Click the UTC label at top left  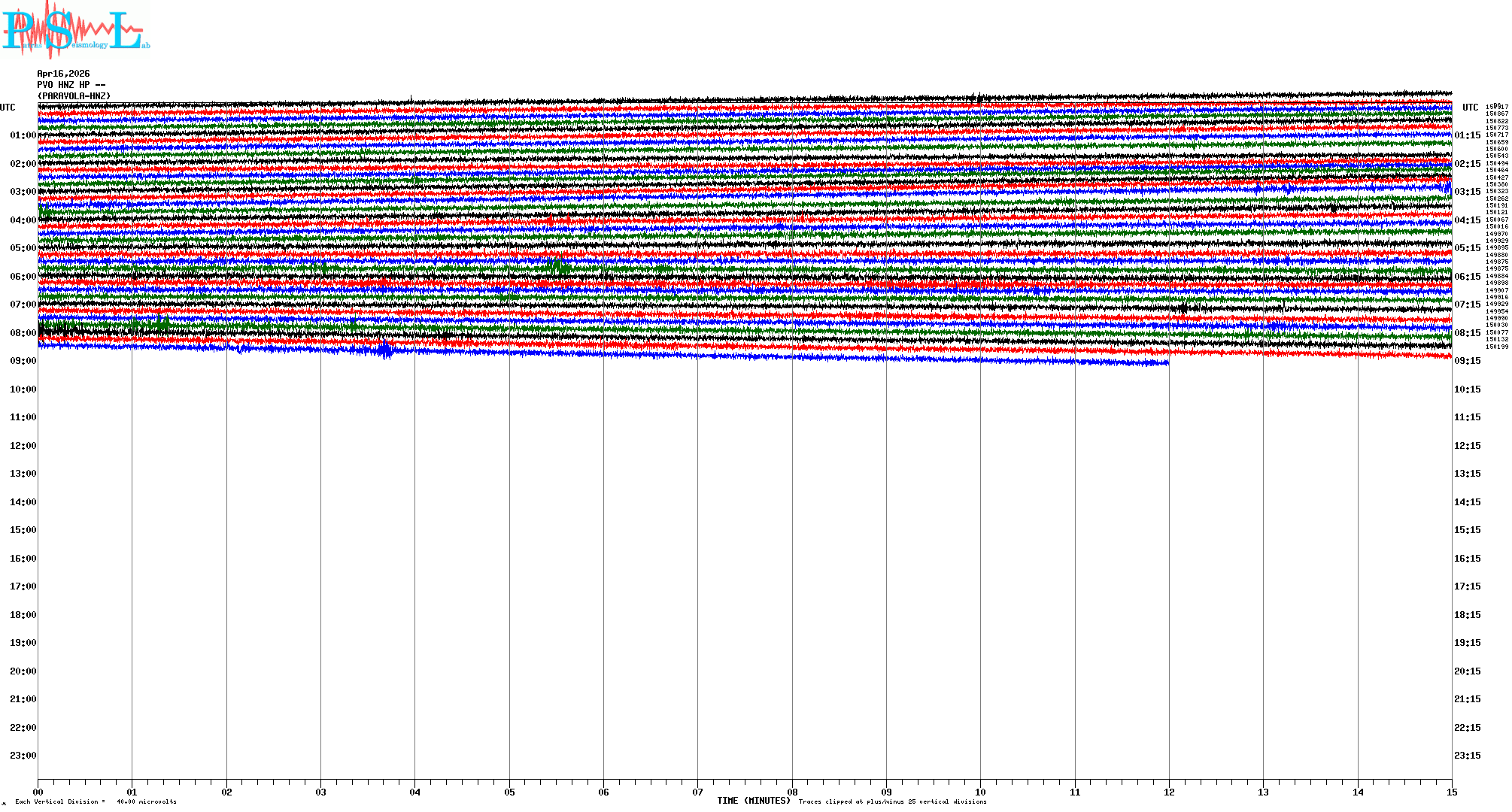pyautogui.click(x=8, y=108)
